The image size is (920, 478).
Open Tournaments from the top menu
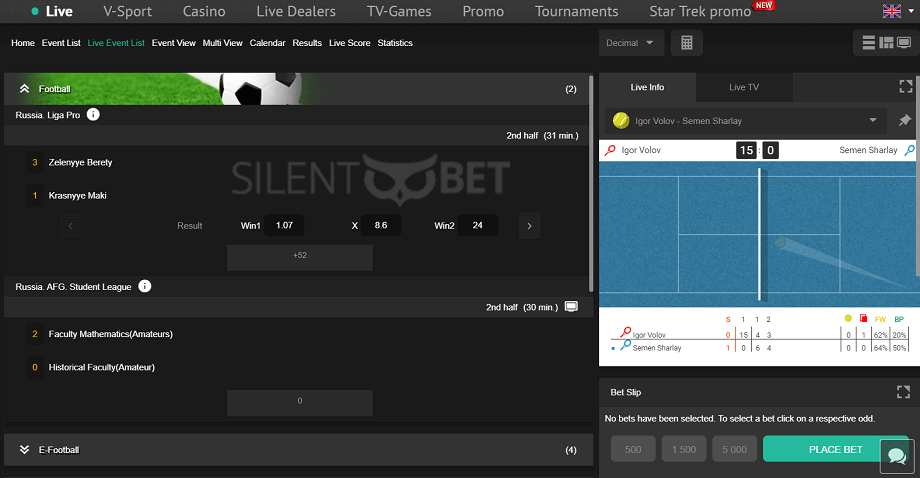pos(576,11)
